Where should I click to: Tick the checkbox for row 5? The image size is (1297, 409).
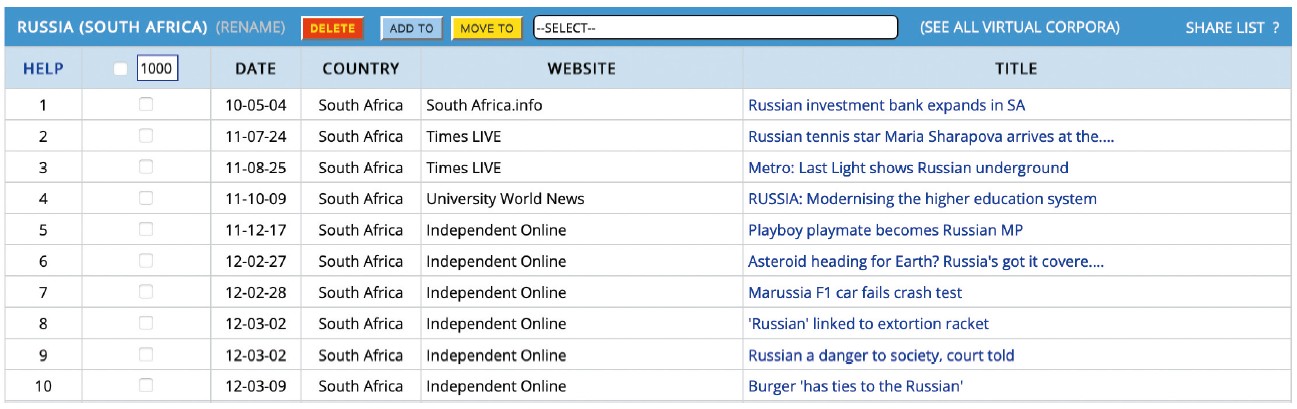tap(146, 230)
